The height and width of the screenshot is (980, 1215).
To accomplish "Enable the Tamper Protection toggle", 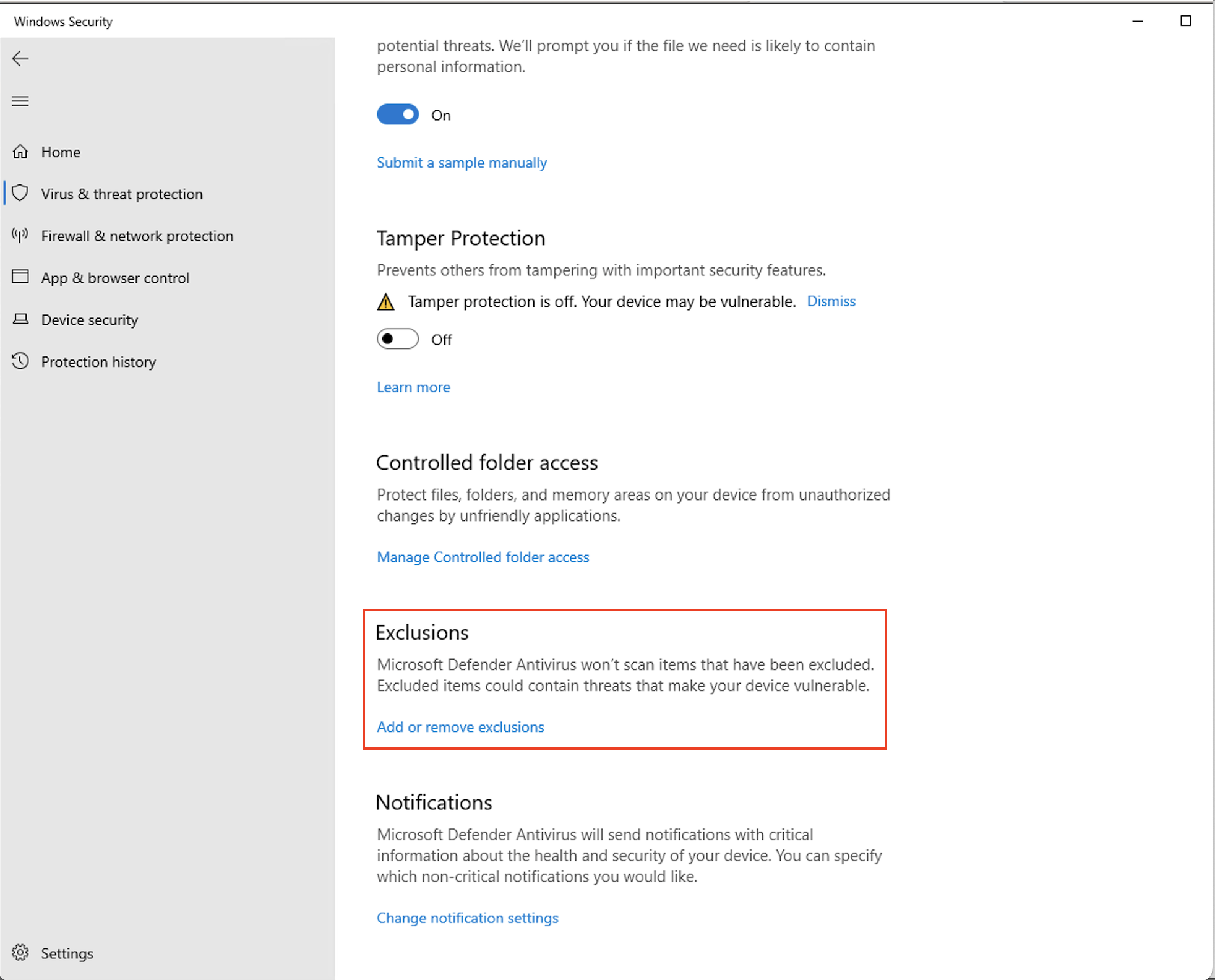I will pos(397,339).
